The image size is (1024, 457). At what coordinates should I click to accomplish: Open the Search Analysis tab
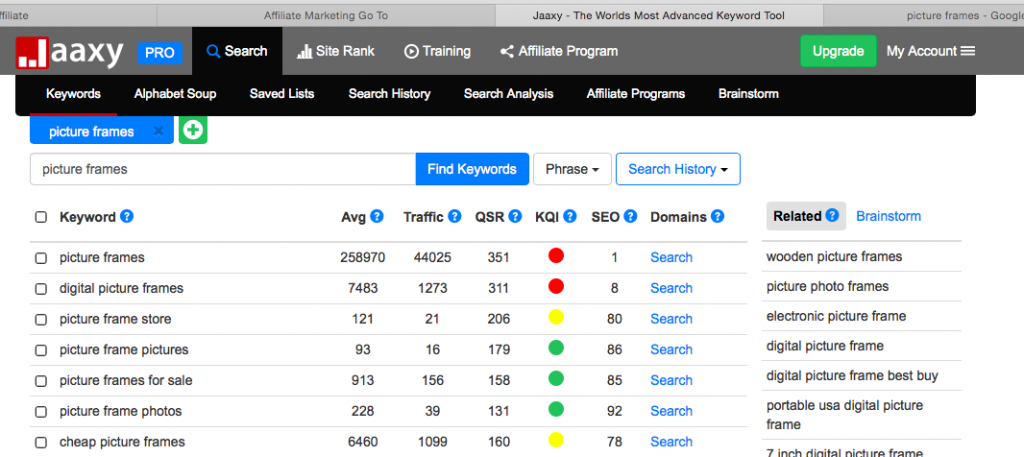508,94
